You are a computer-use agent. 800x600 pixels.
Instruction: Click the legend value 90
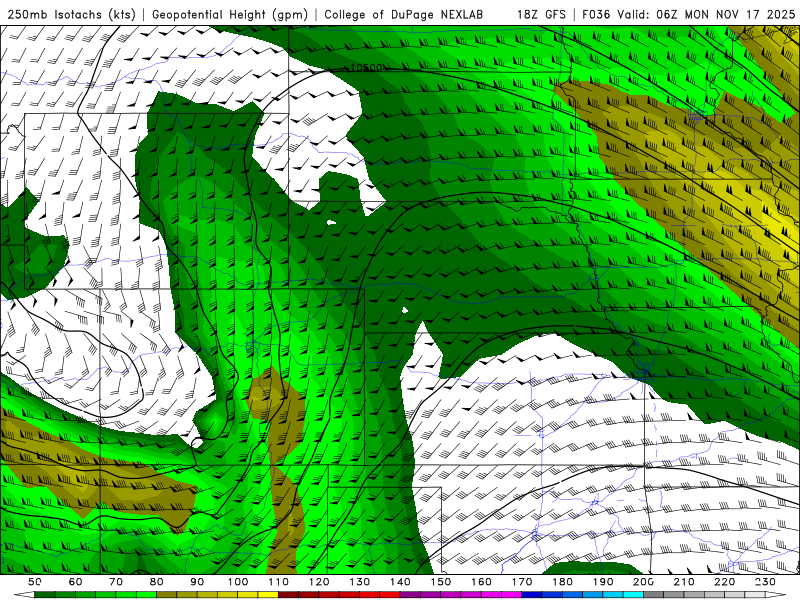[197, 582]
